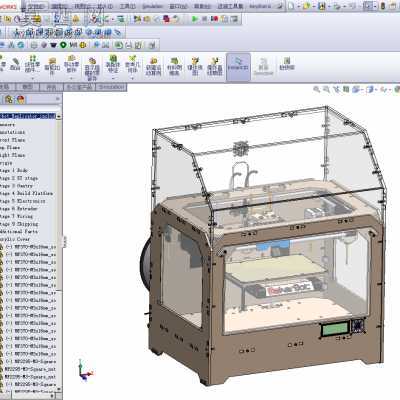
Task: Open dropdown arrow next to Print icon
Action: coord(344,6)
